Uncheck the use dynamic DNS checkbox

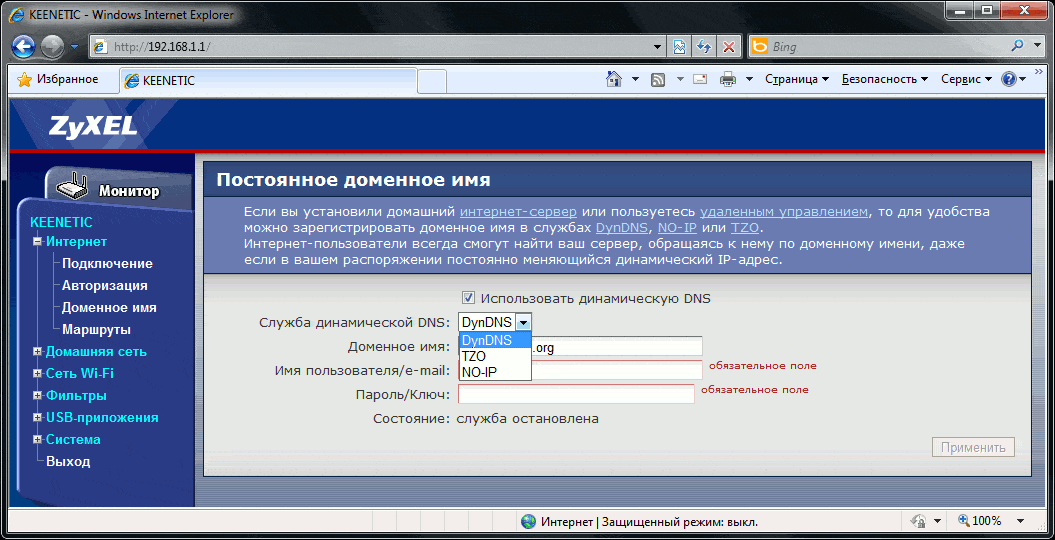point(468,298)
